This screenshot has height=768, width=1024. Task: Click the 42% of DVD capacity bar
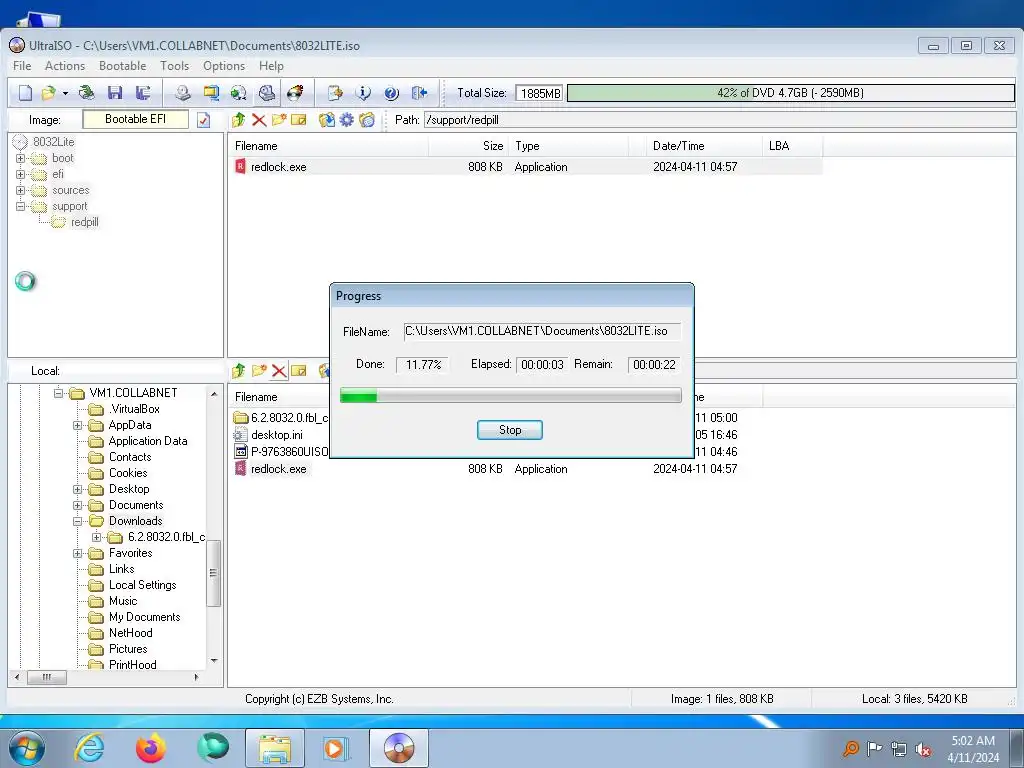[x=790, y=93]
